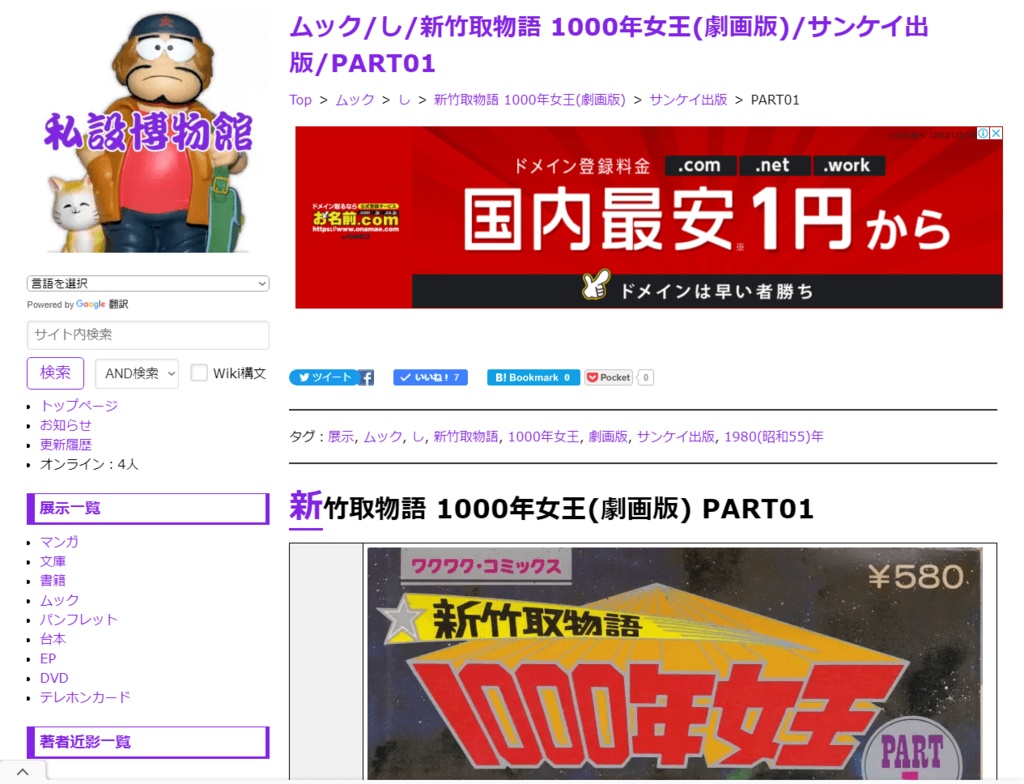Visit the 更新履歴 update history page

click(65, 443)
